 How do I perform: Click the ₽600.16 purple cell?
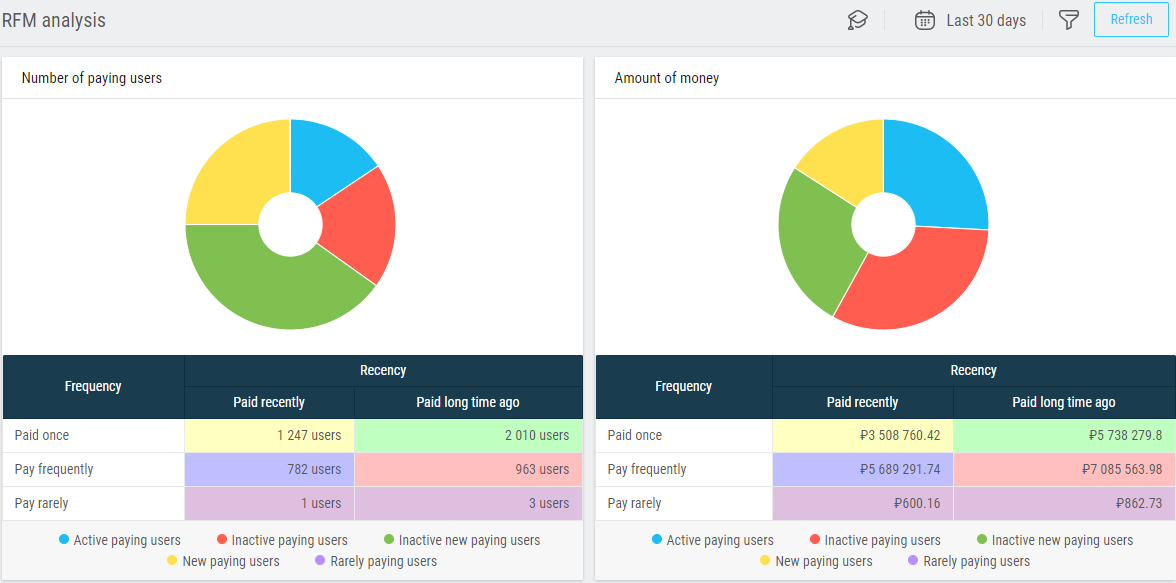pos(862,503)
